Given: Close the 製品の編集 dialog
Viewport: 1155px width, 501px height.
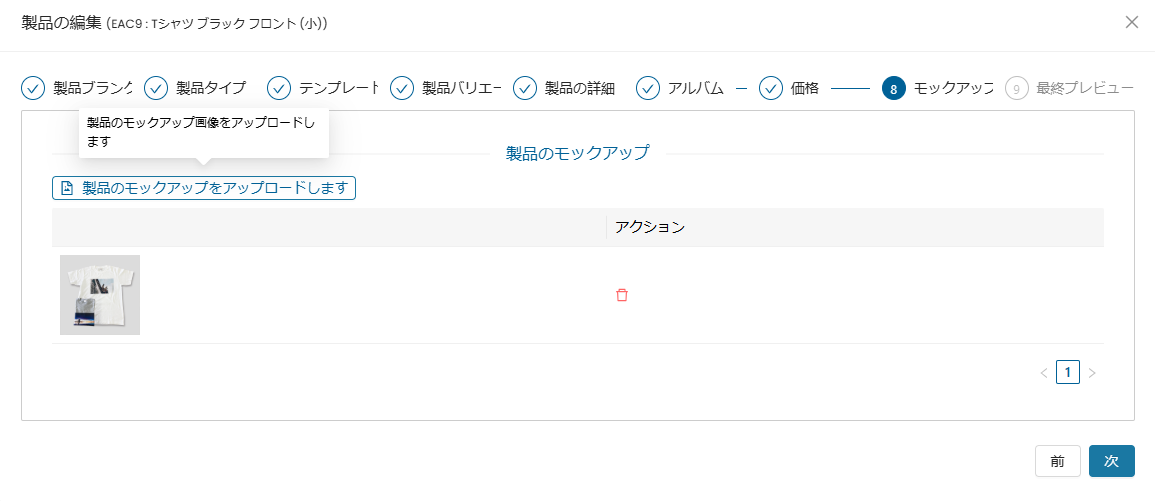Looking at the screenshot, I should click(1132, 22).
